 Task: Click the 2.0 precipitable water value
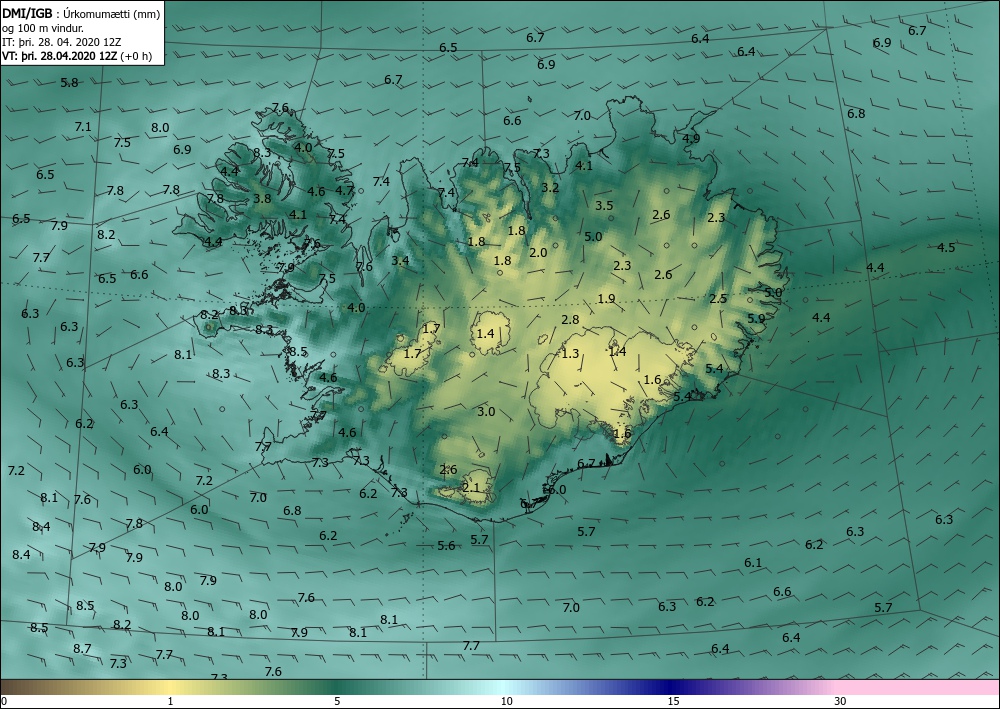click(x=538, y=252)
